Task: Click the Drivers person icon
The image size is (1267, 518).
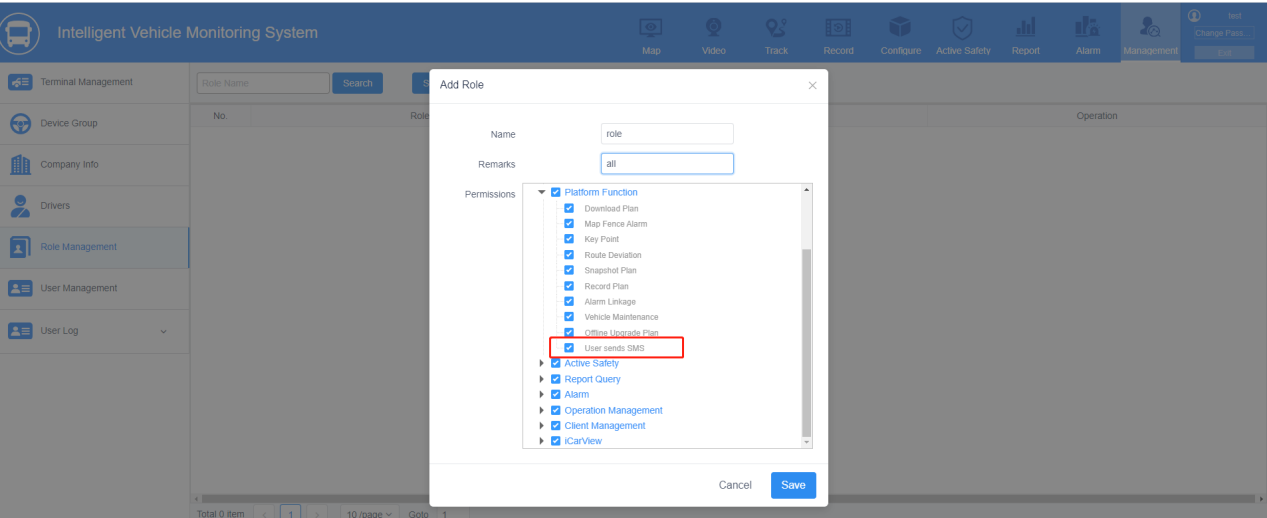Action: tap(20, 205)
